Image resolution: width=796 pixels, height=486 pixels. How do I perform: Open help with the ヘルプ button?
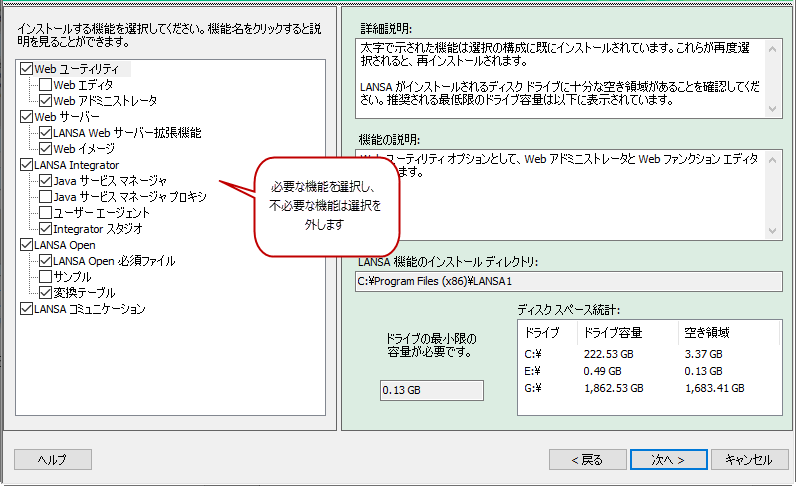pos(53,460)
